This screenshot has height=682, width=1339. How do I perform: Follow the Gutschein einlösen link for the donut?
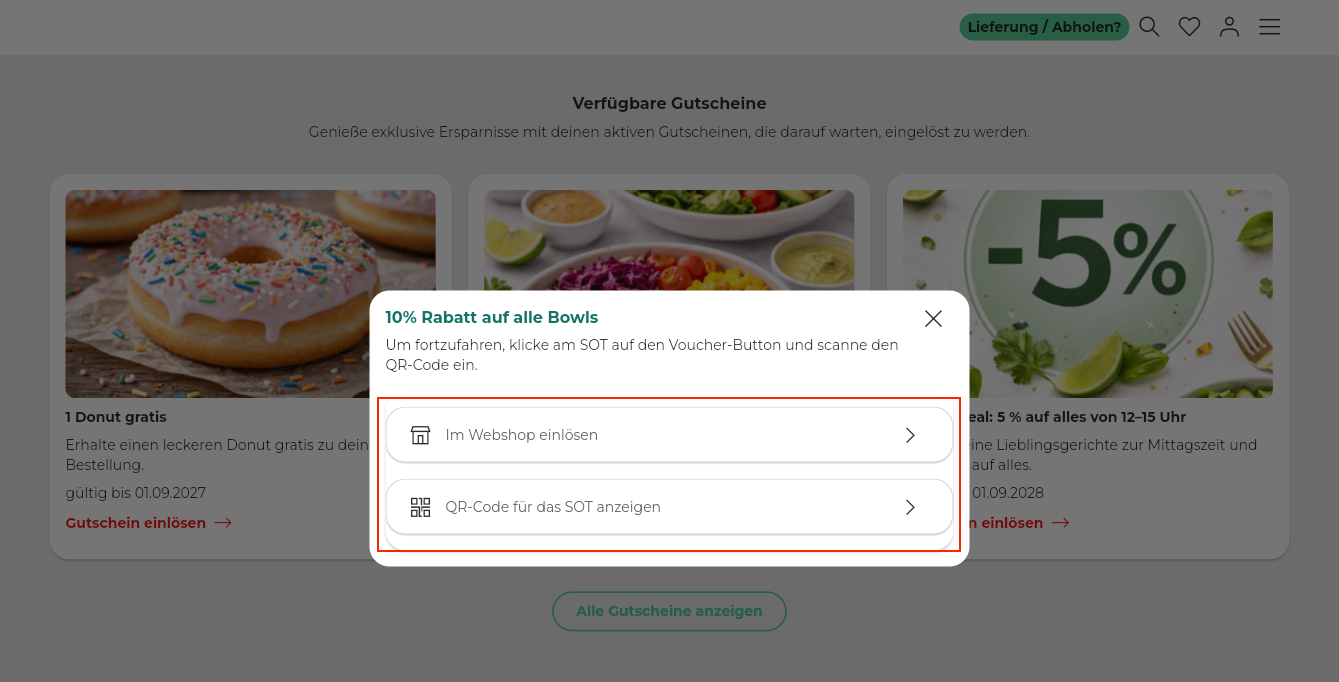136,523
